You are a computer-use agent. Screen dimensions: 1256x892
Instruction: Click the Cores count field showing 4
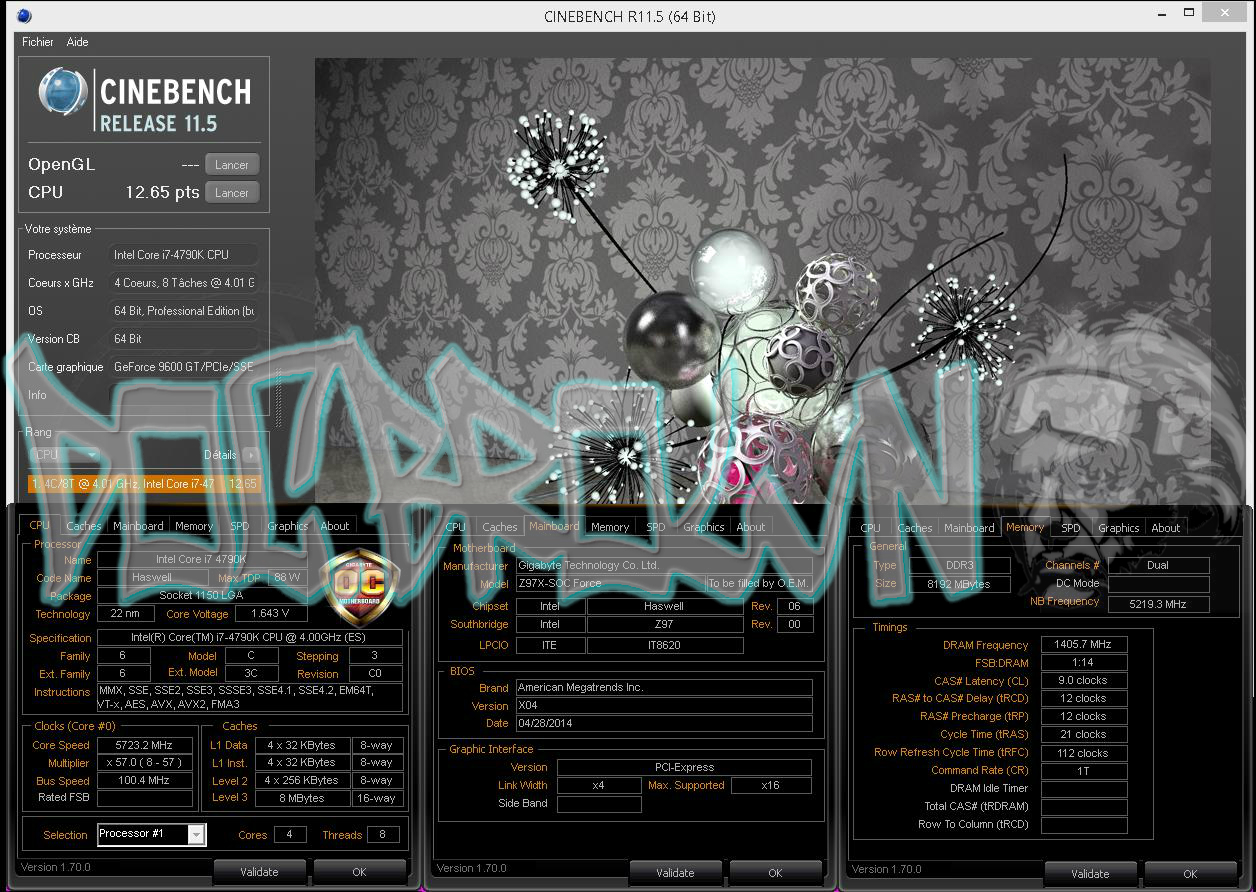click(290, 834)
